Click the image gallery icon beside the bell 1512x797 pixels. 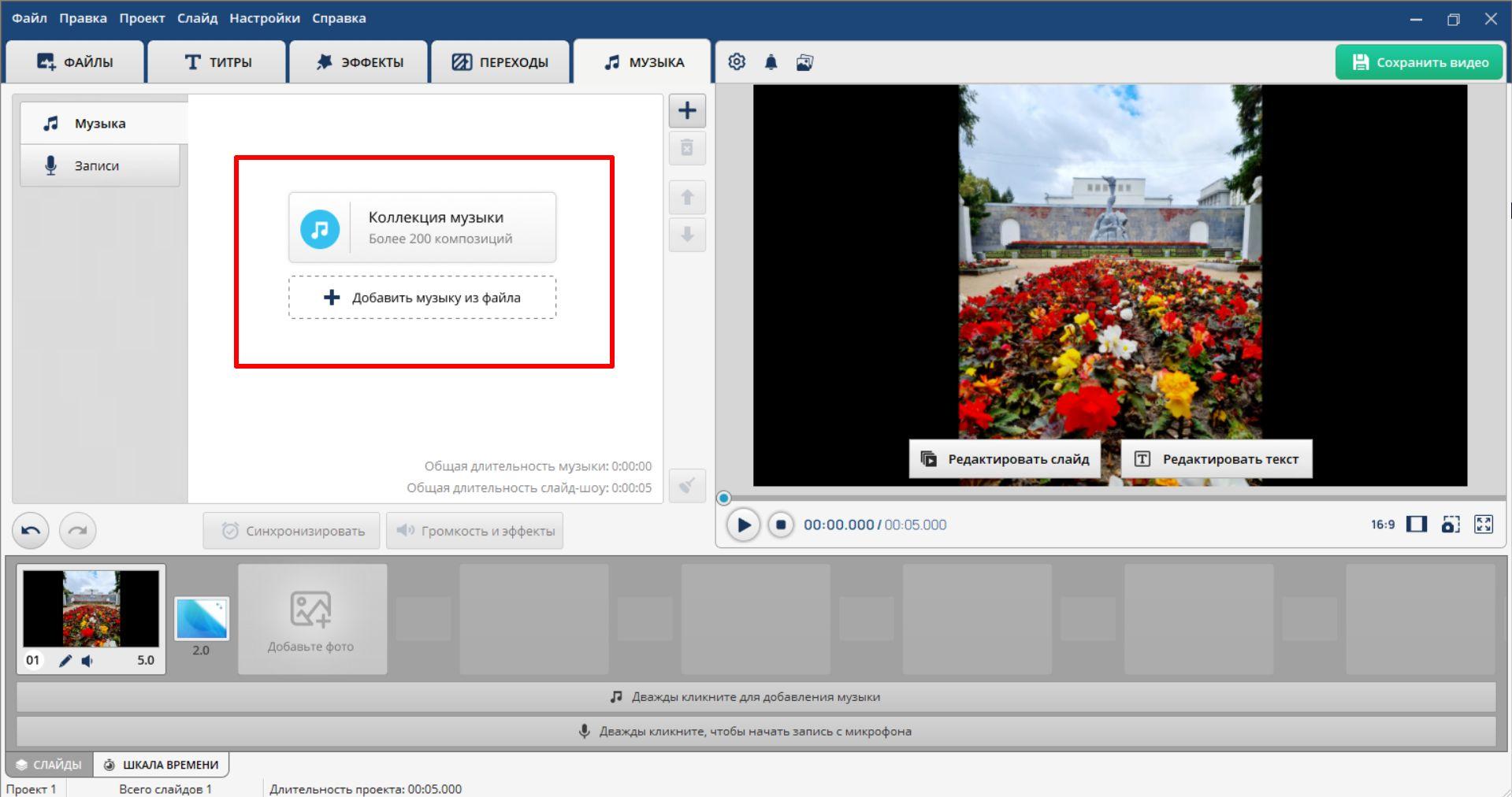[x=804, y=62]
